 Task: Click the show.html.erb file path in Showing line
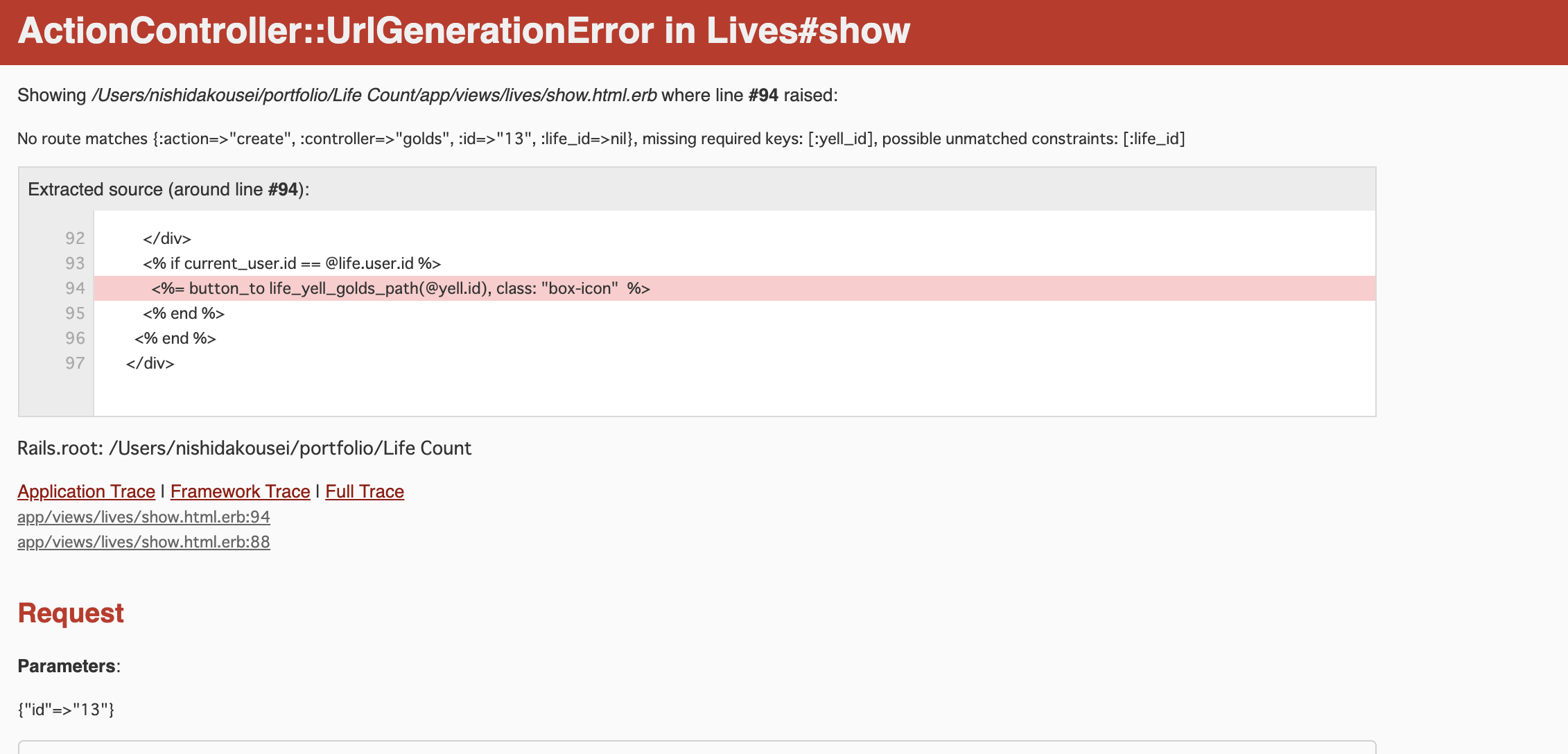click(x=374, y=95)
